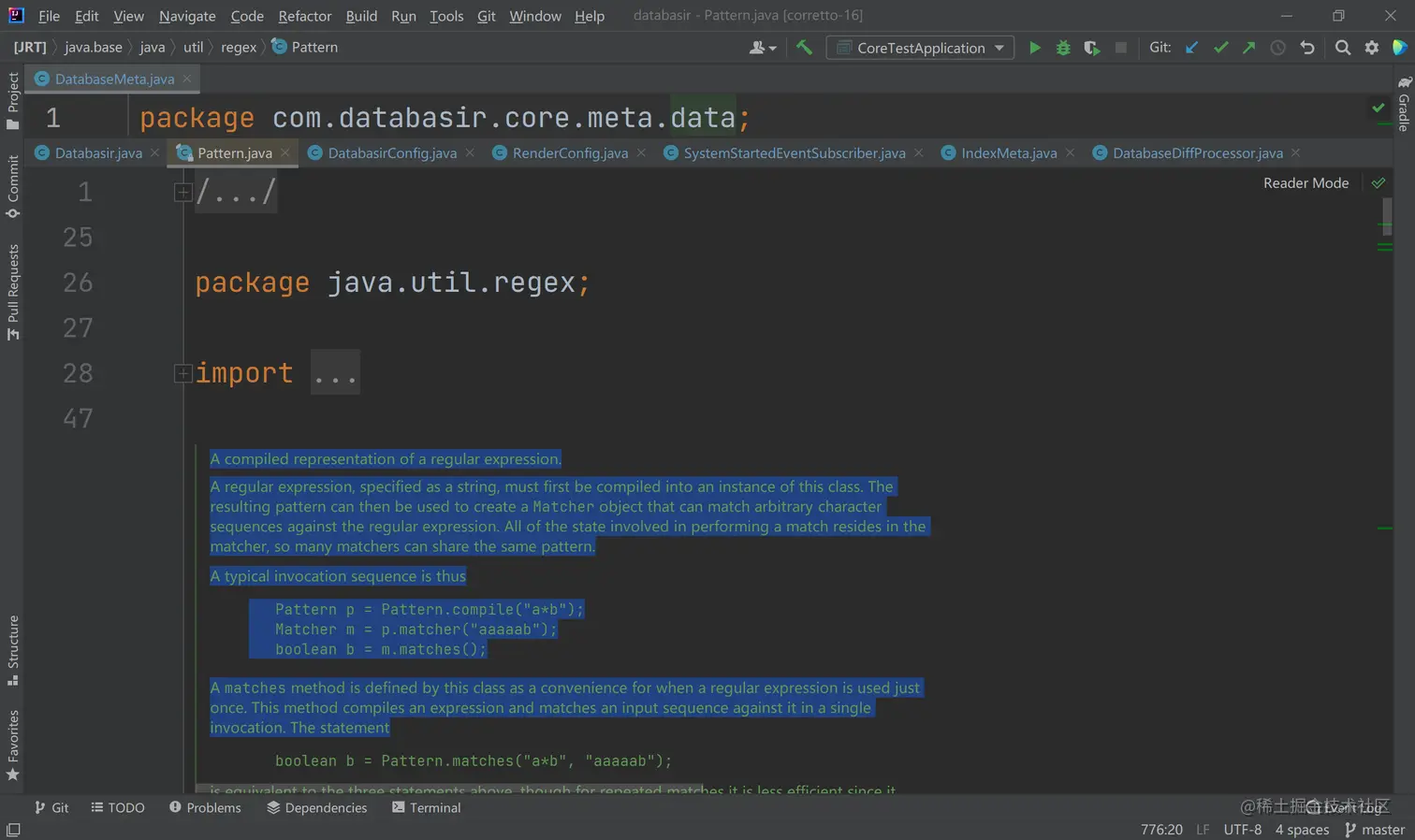Open the master Git branch popup
1415x840 pixels.
click(x=1375, y=830)
